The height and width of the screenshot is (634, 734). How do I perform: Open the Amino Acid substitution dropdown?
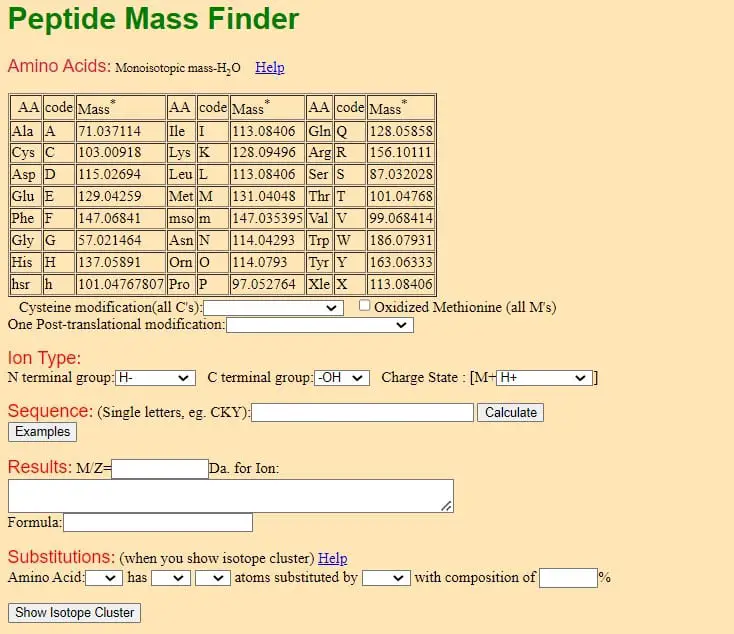[104, 578]
